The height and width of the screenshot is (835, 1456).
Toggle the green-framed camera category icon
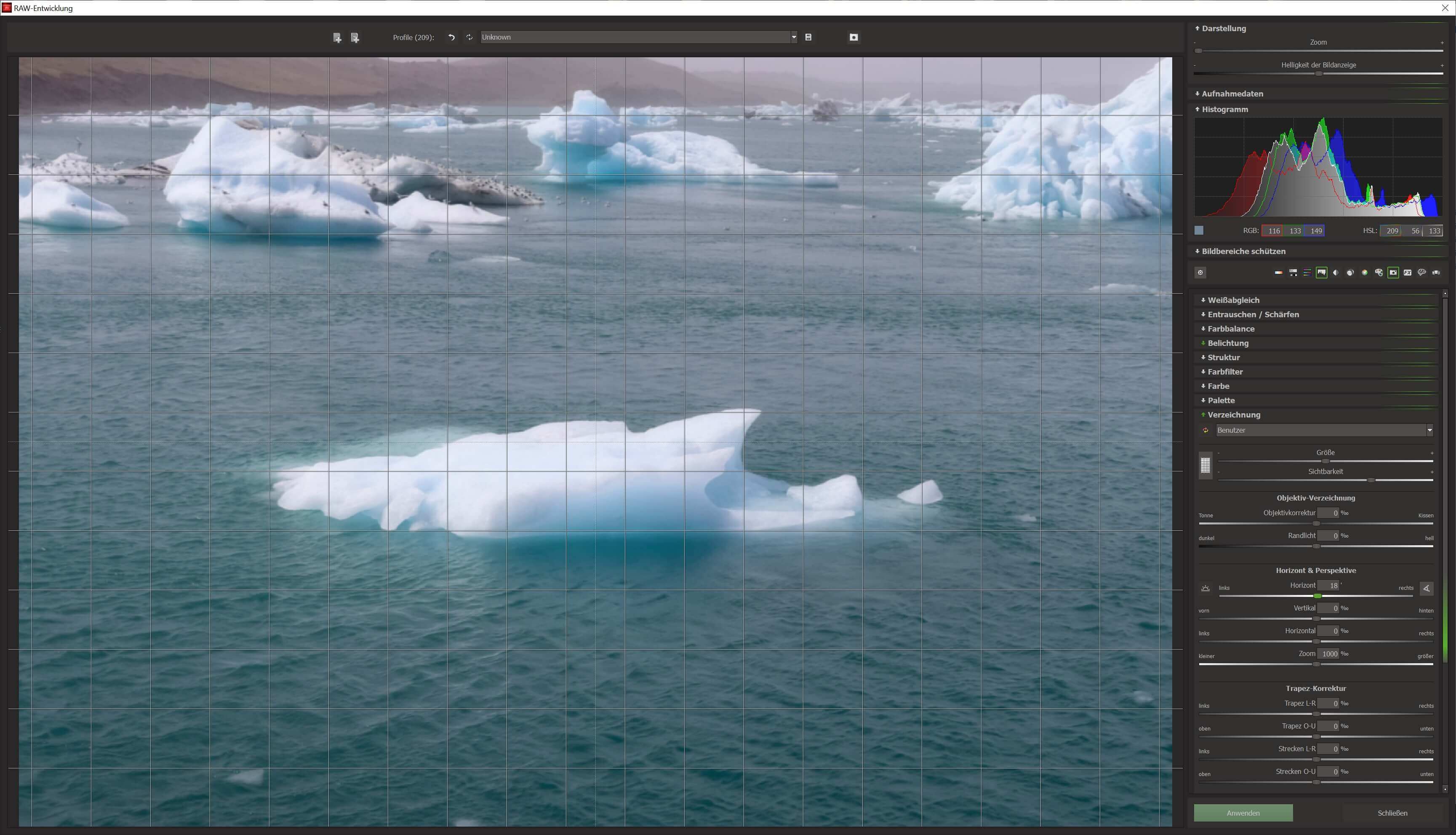(1393, 273)
